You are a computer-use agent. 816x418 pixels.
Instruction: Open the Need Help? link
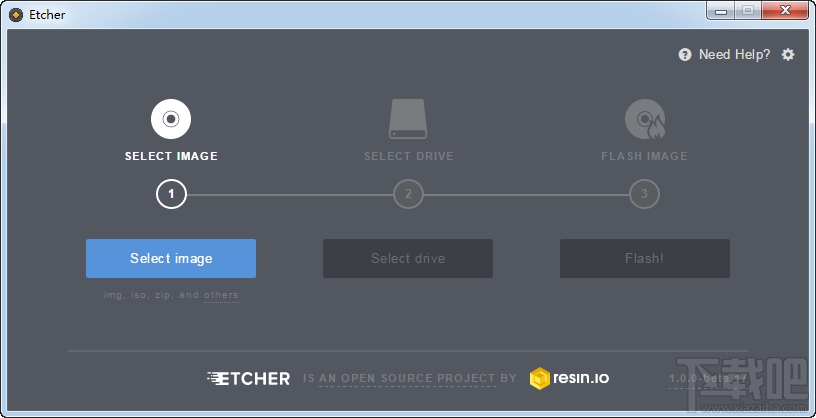click(x=734, y=54)
